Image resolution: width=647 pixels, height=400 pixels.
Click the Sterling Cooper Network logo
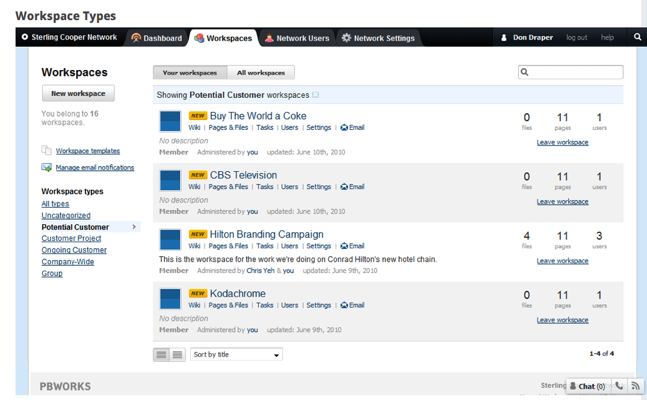pos(69,37)
